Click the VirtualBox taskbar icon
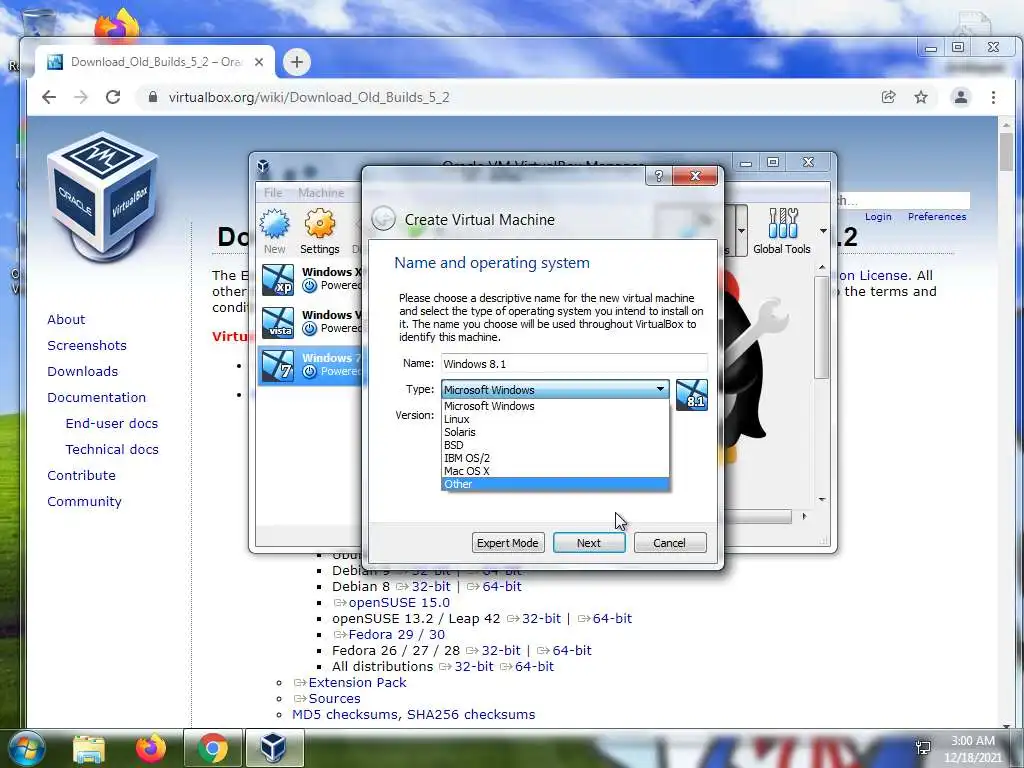The width and height of the screenshot is (1024, 768). [274, 748]
